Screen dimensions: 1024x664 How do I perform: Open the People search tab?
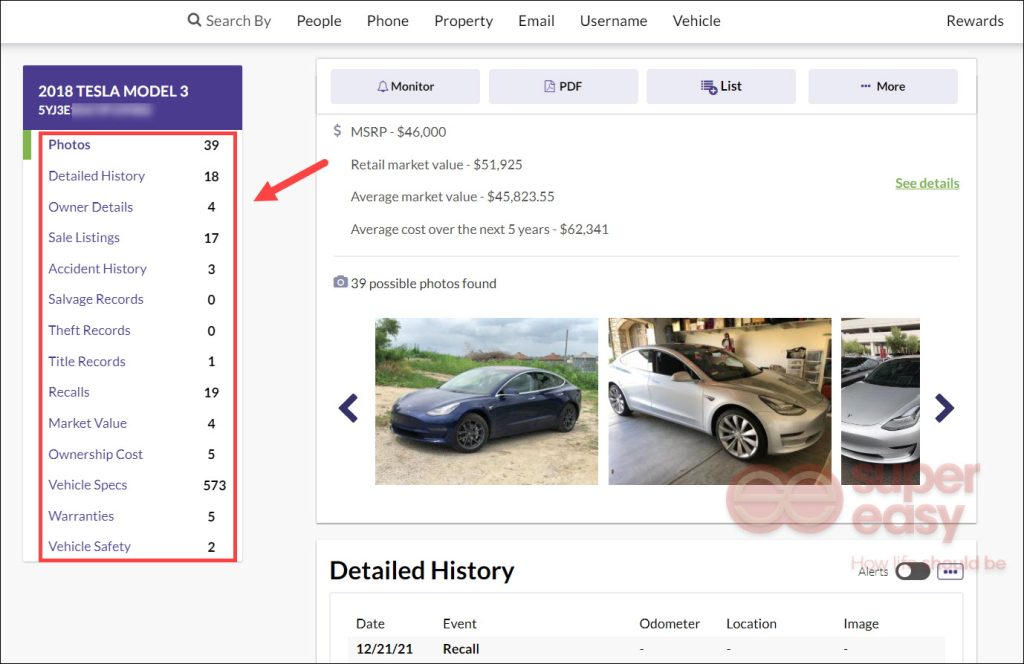[319, 21]
